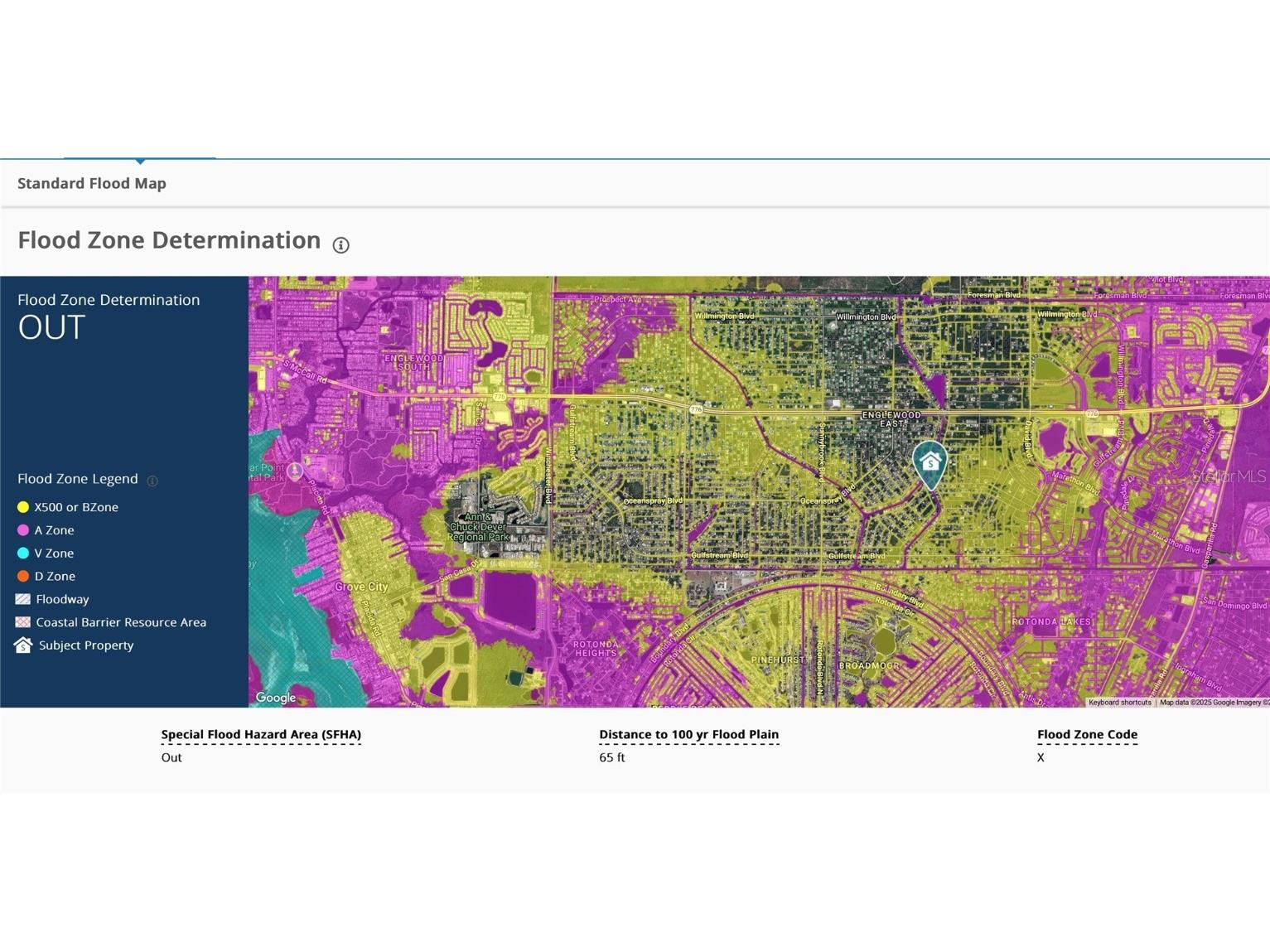Toggle the D Zone legend indicator
This screenshot has height=952, width=1270.
click(23, 576)
